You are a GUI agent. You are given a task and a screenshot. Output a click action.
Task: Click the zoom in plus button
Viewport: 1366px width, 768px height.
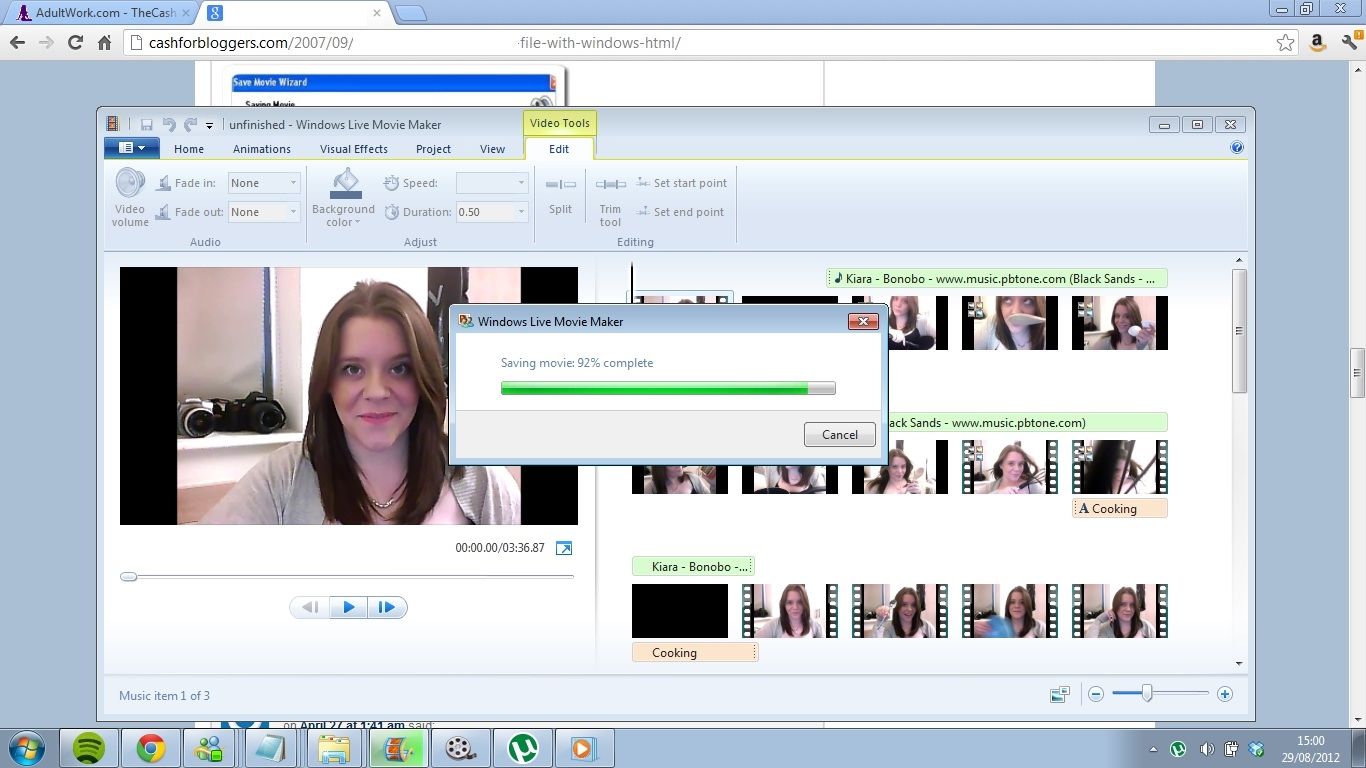tap(1225, 694)
